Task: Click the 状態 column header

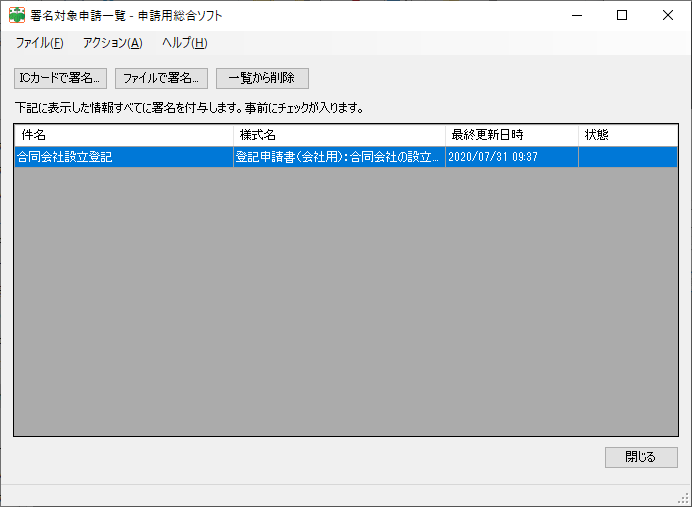Action: 628,135
